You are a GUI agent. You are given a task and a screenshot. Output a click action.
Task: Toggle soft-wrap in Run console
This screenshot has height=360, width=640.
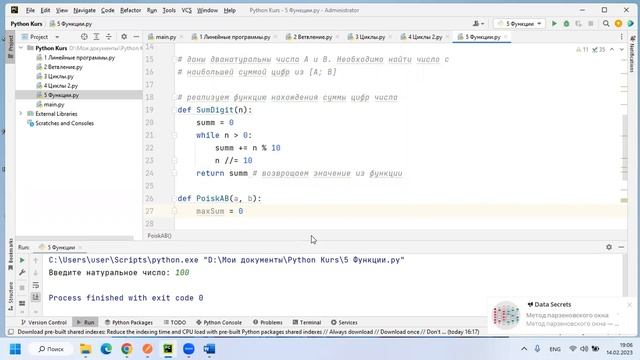(x=36, y=285)
